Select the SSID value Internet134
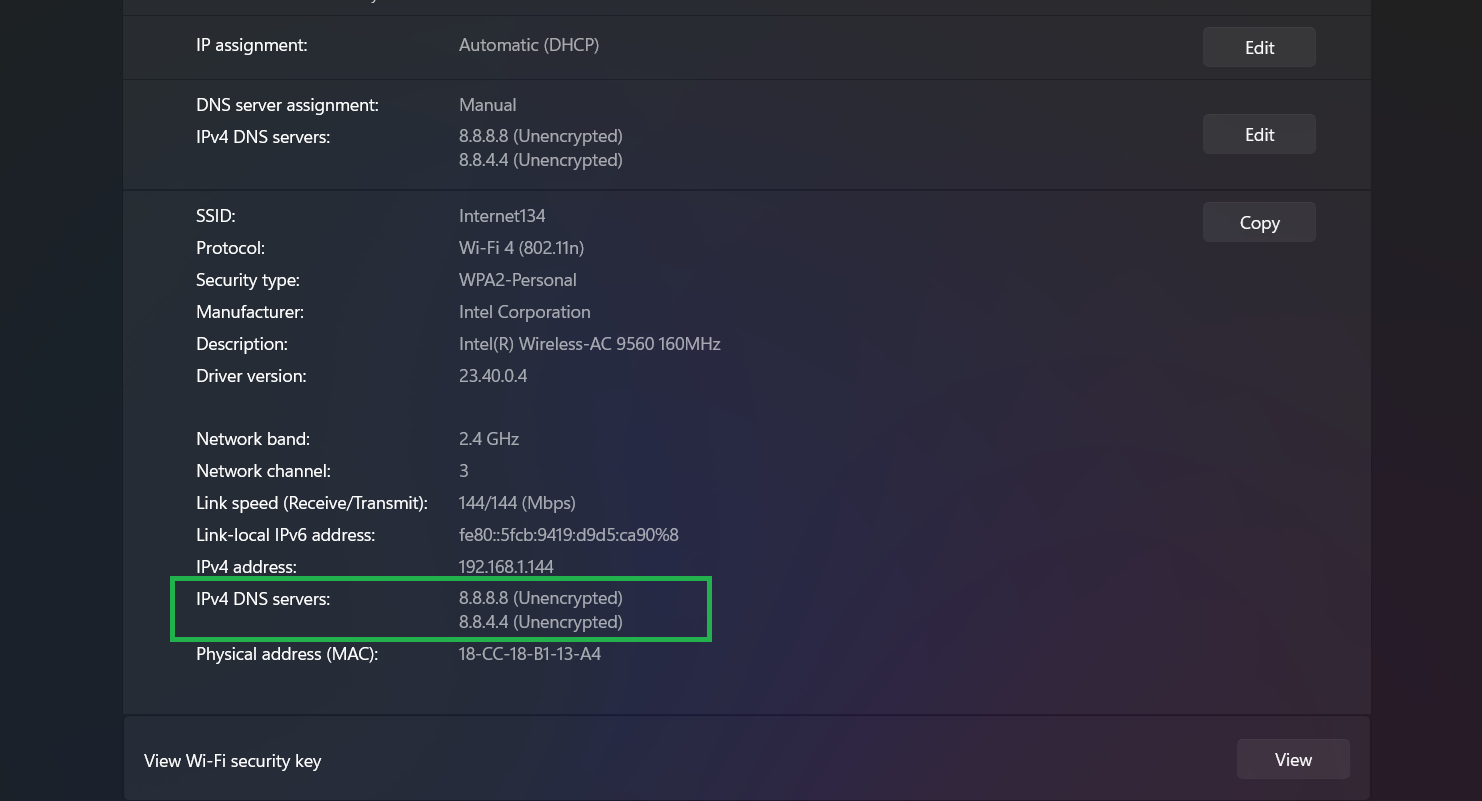Screen dimensions: 1482x801 pyautogui.click(x=502, y=216)
